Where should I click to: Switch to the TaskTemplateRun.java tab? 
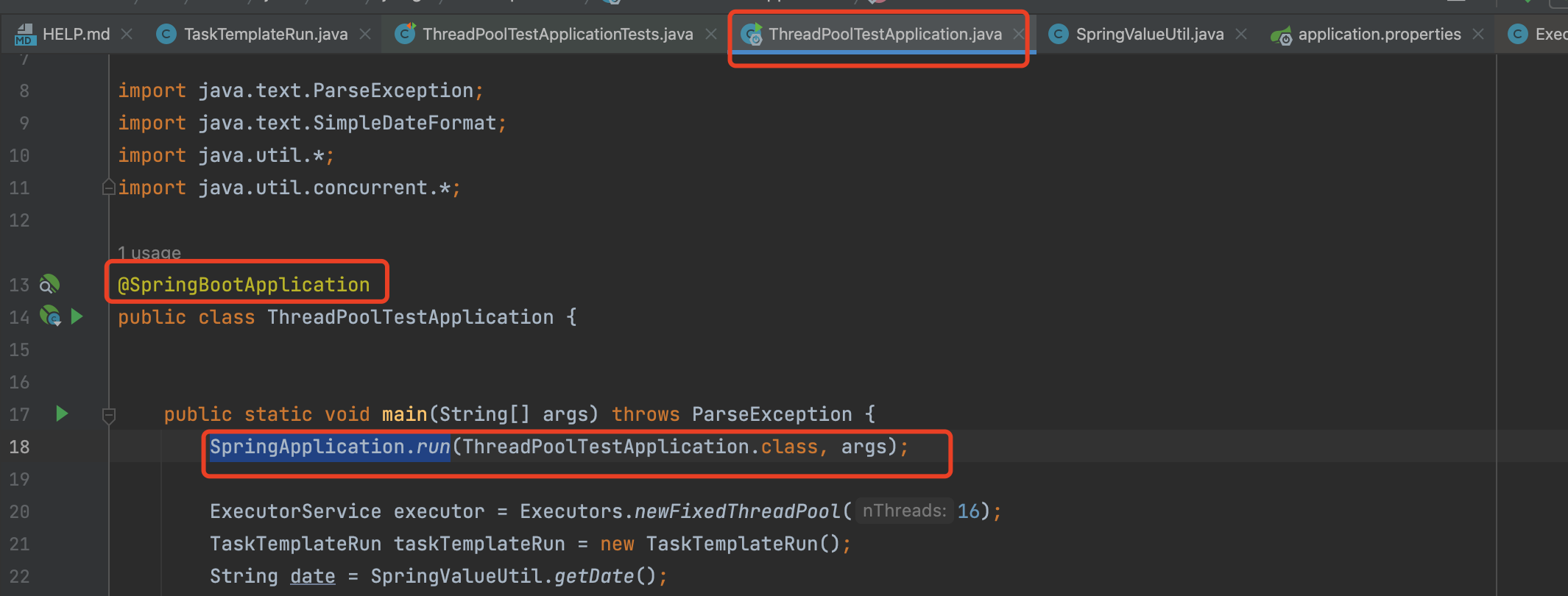(x=265, y=35)
